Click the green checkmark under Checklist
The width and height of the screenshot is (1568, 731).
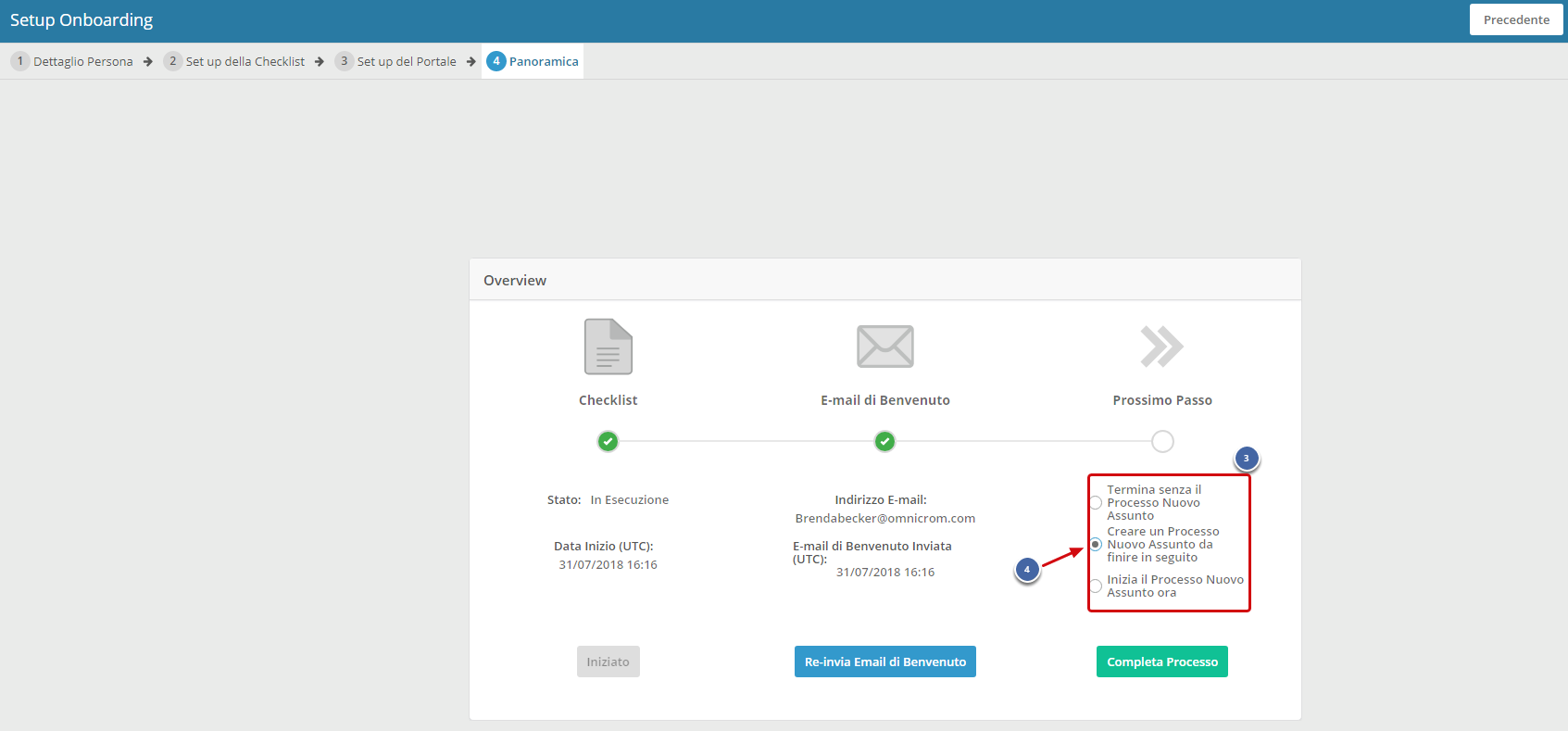pyautogui.click(x=608, y=441)
